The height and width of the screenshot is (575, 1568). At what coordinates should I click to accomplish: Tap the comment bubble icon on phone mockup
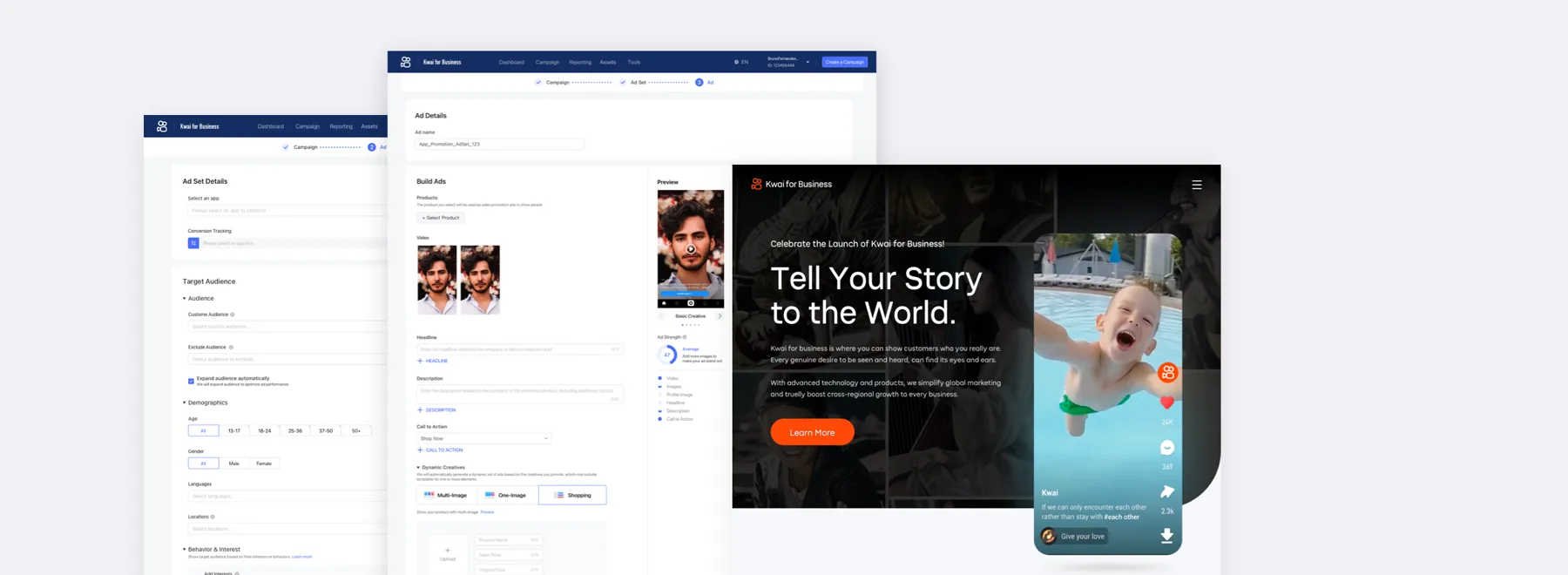pyautogui.click(x=1167, y=448)
